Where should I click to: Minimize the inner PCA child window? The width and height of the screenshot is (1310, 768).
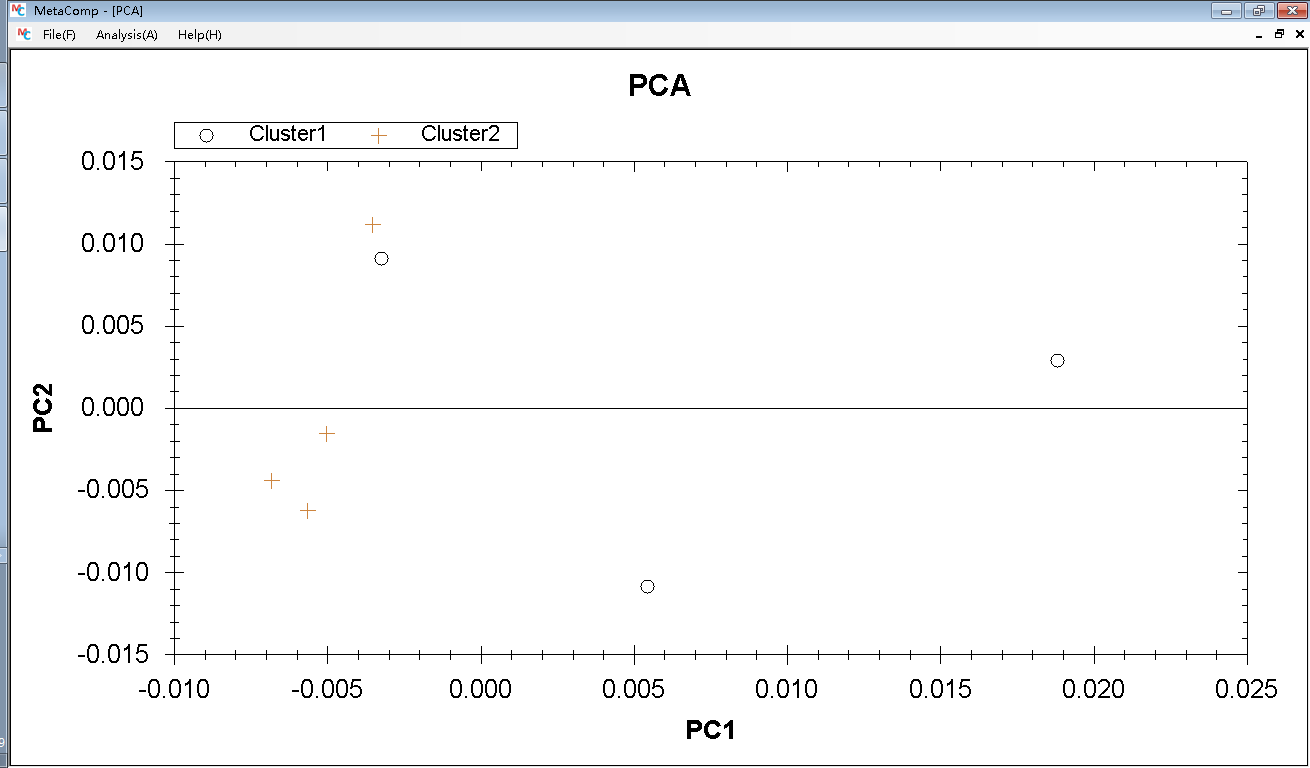point(1259,35)
